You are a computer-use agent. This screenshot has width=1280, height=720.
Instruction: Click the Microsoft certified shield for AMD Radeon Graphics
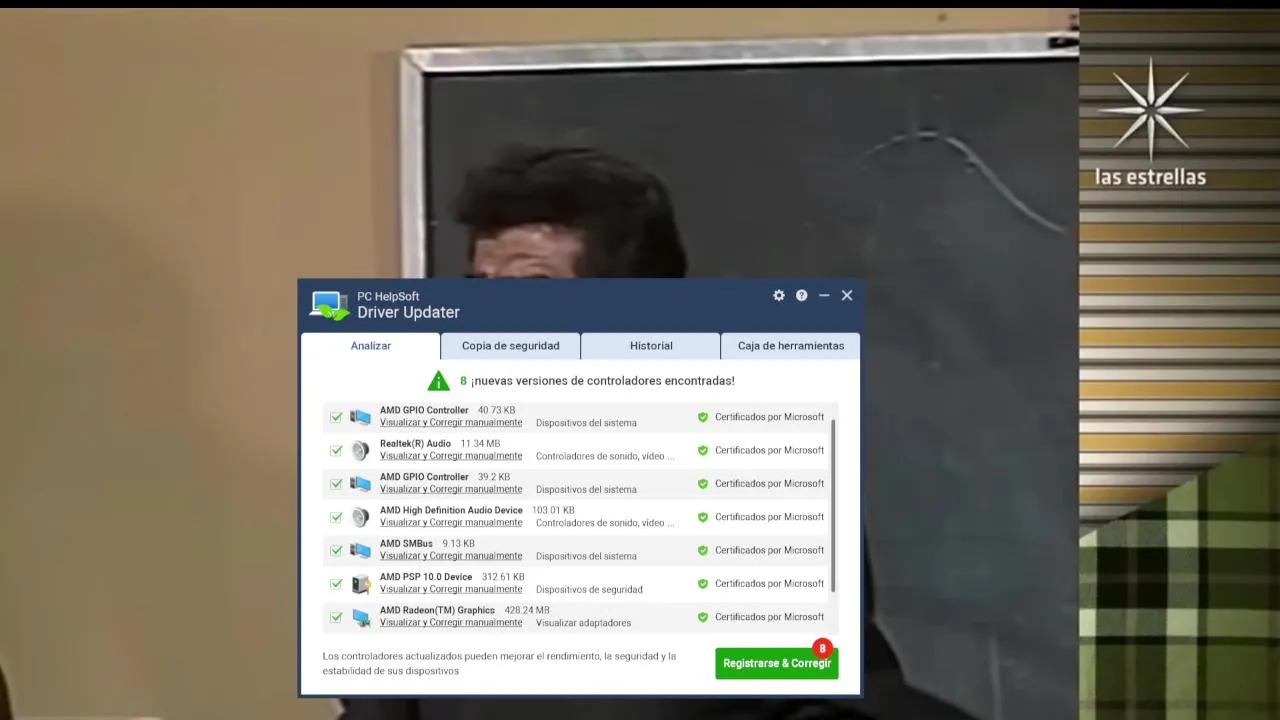coord(703,617)
